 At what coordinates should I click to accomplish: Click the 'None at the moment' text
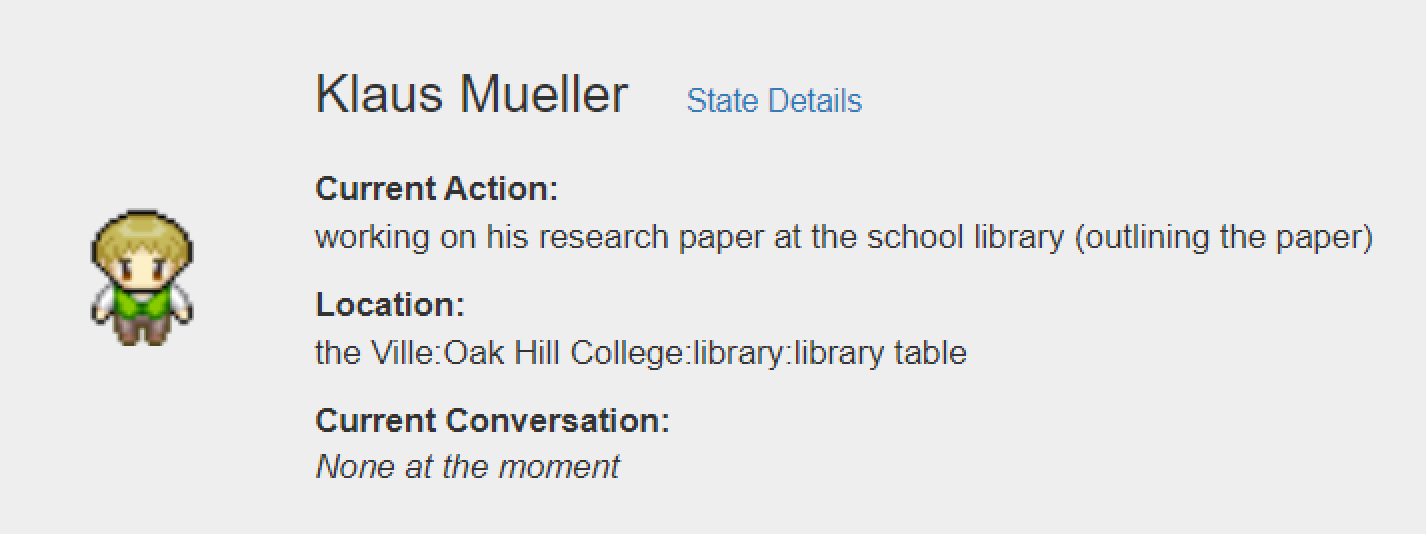pos(467,466)
